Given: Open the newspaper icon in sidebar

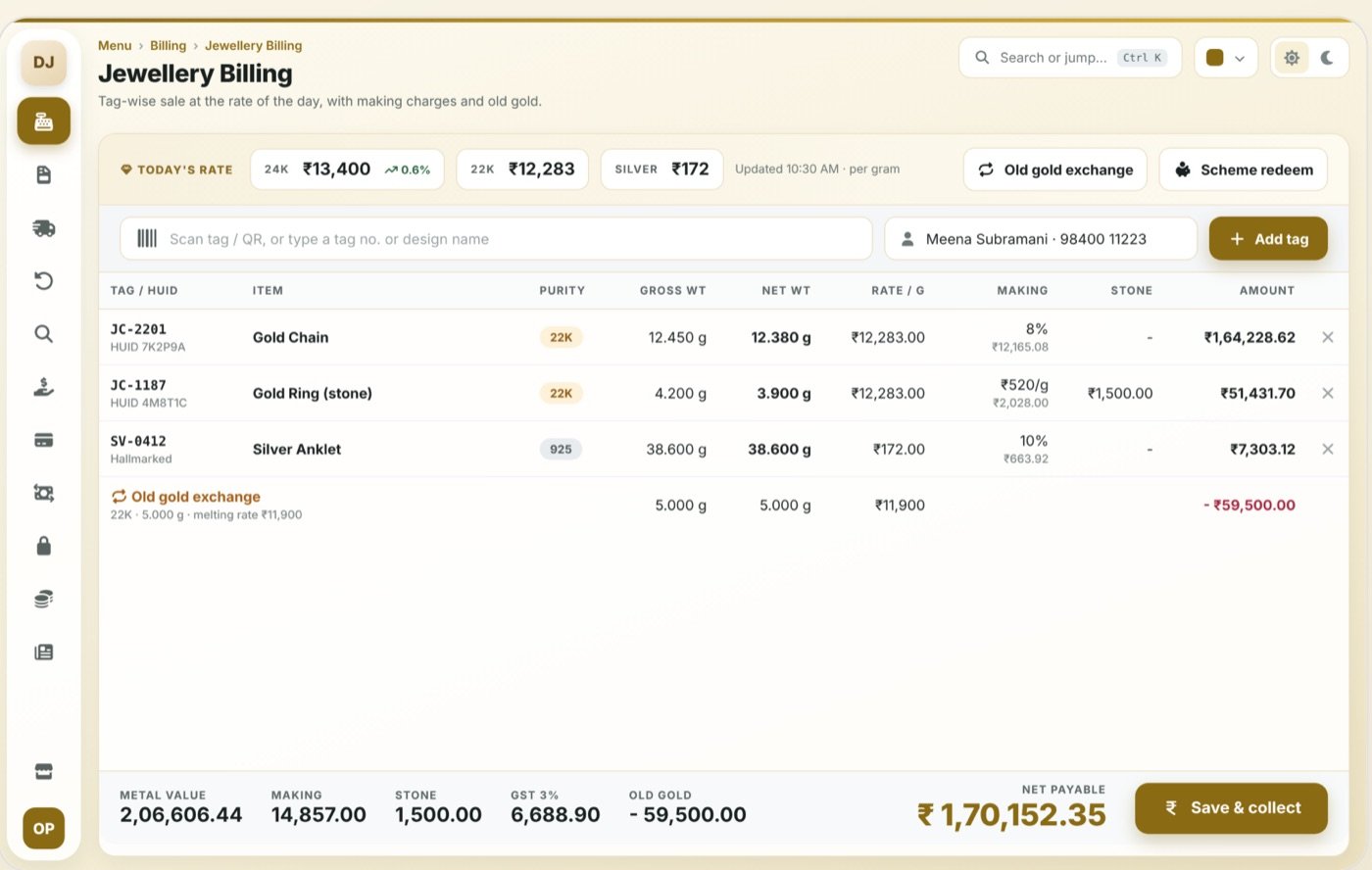Looking at the screenshot, I should [x=43, y=652].
